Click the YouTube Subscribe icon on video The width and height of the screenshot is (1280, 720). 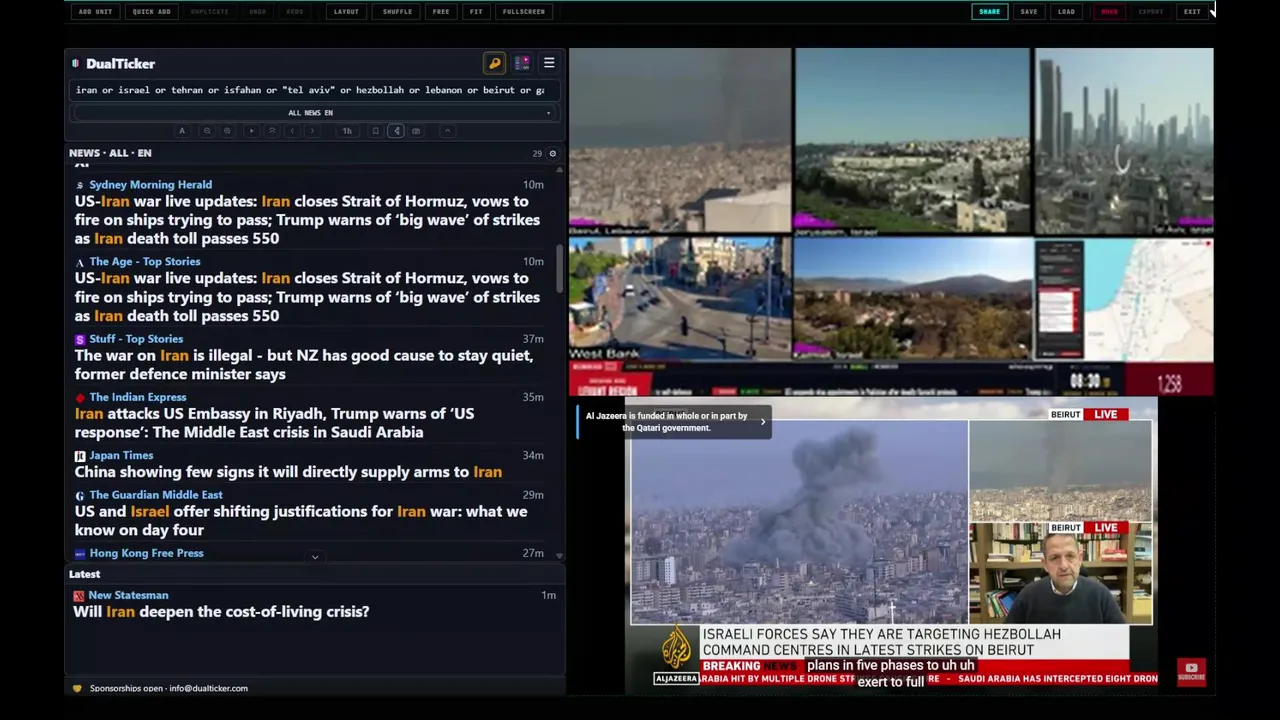click(x=1191, y=672)
